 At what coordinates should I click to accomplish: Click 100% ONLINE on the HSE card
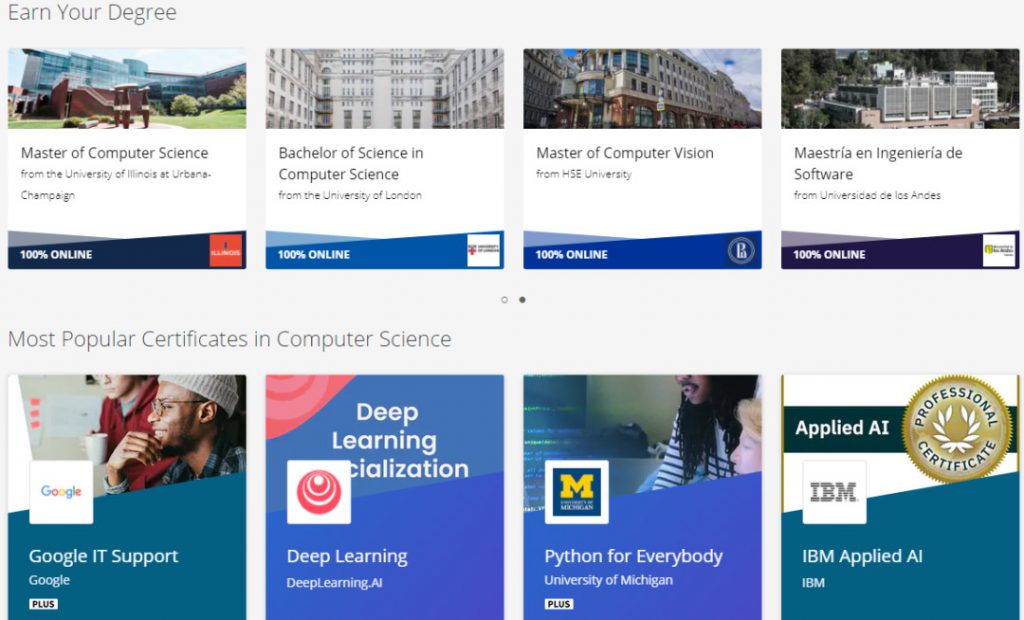point(571,255)
